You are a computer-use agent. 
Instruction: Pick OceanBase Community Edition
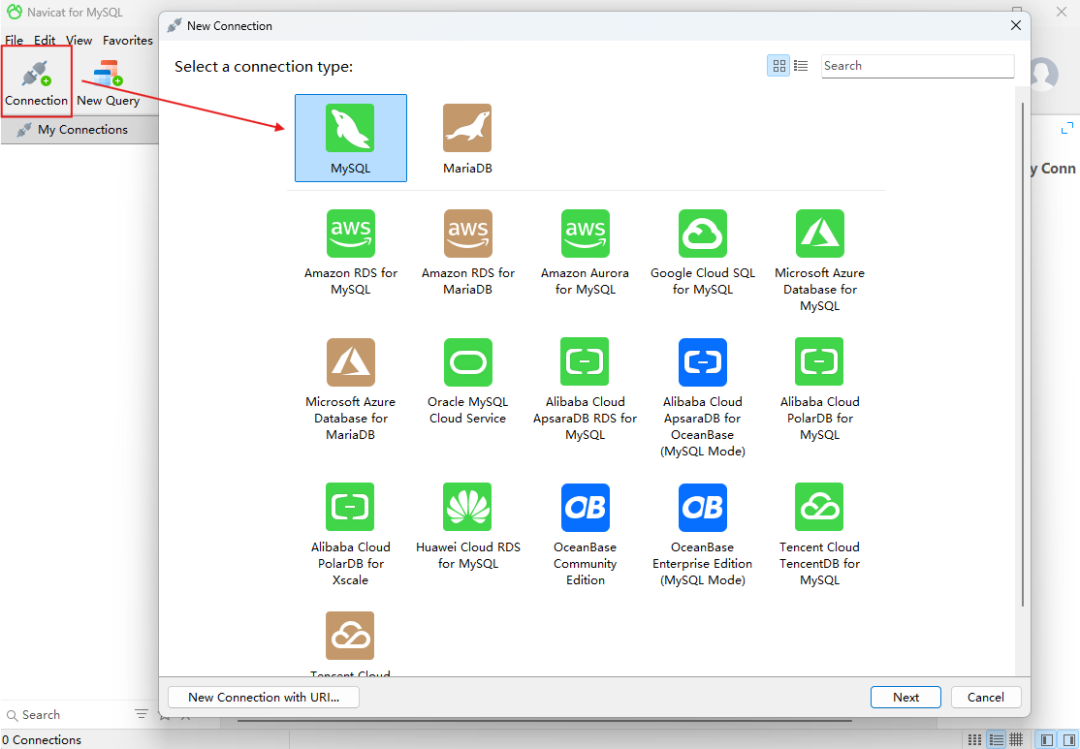(585, 535)
